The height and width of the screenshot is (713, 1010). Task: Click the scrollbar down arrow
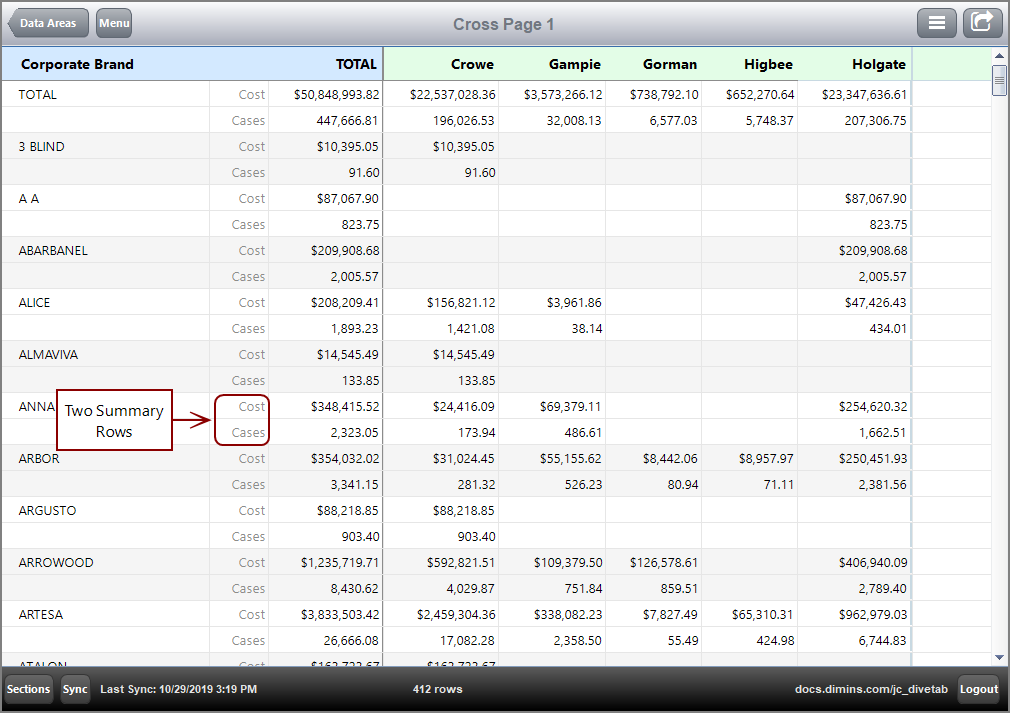pyautogui.click(x=999, y=657)
